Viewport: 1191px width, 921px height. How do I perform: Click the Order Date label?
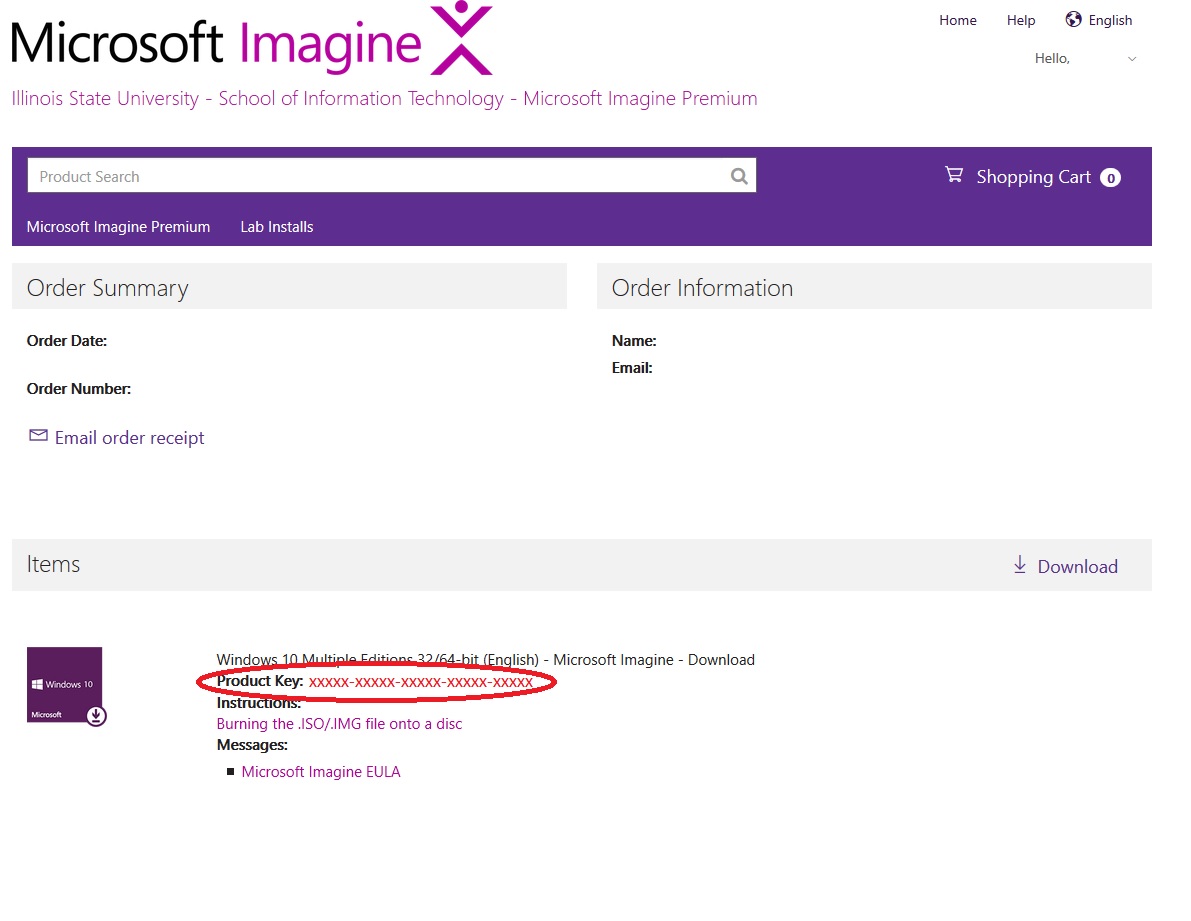[x=67, y=341]
